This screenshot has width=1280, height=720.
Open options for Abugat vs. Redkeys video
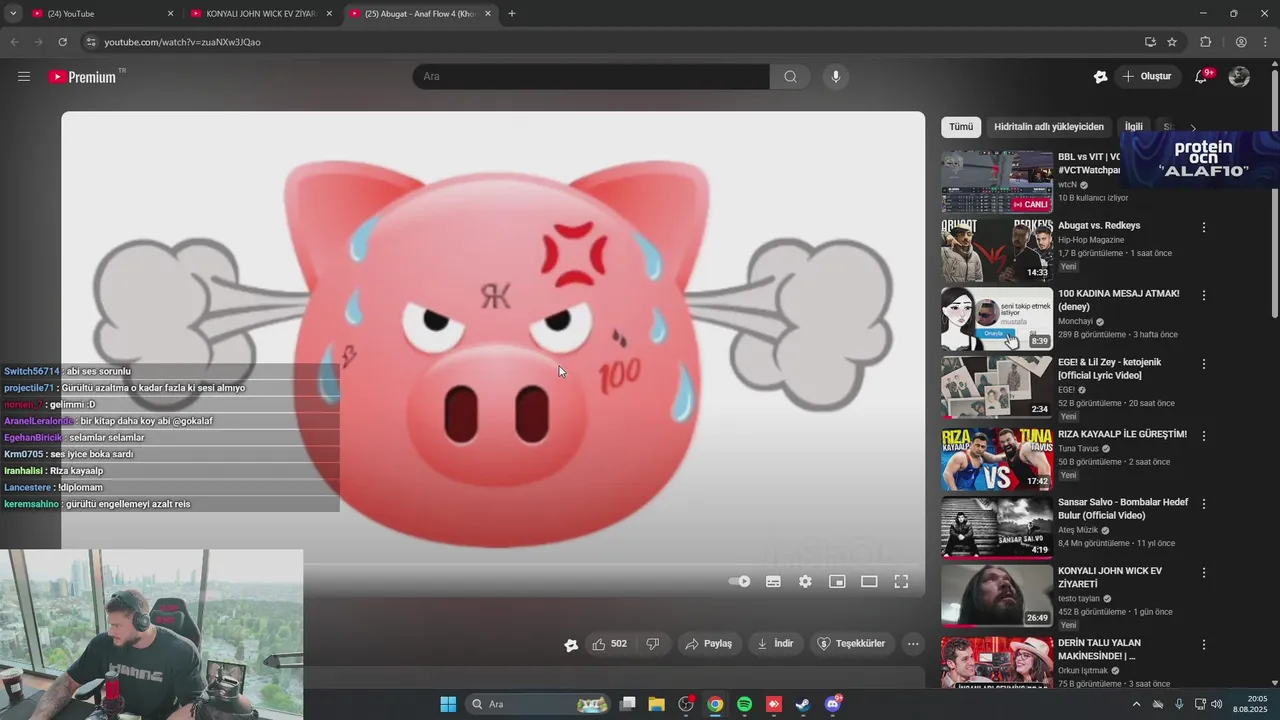point(1204,227)
